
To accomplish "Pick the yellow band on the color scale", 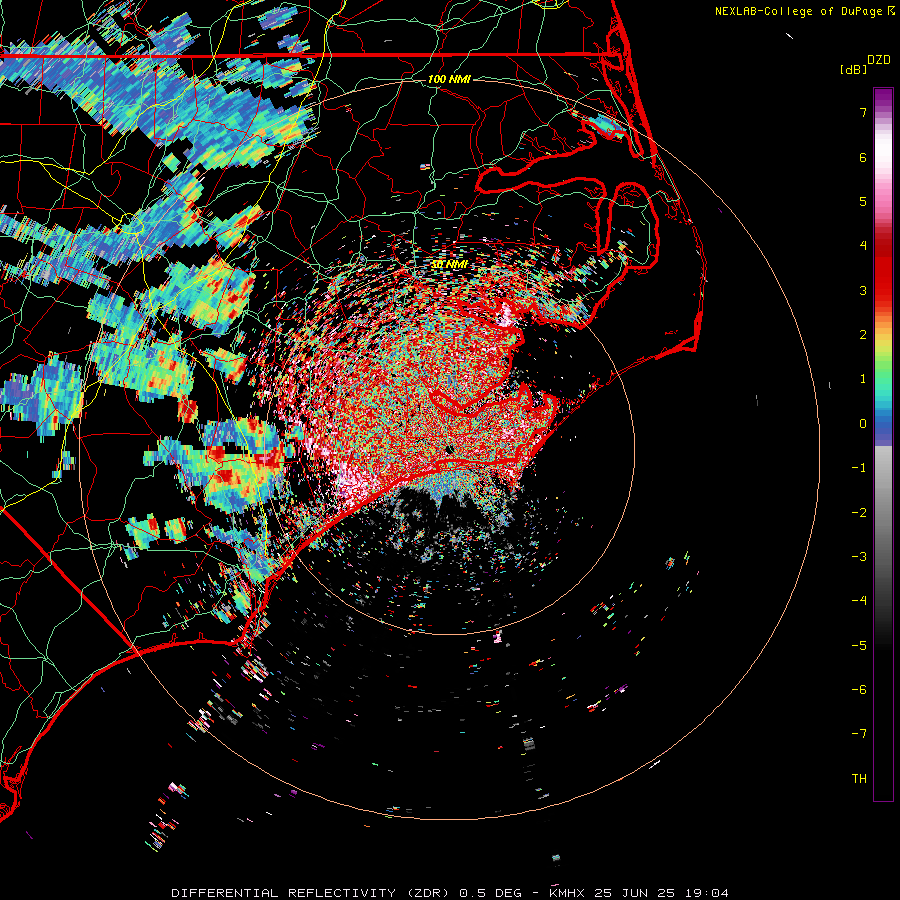I will click(x=883, y=343).
